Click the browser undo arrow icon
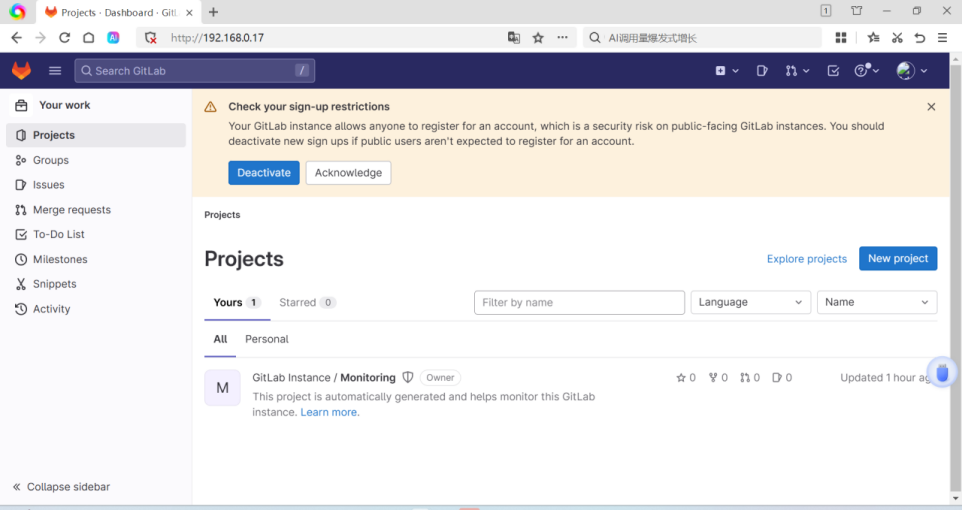This screenshot has width=962, height=510. click(920, 38)
